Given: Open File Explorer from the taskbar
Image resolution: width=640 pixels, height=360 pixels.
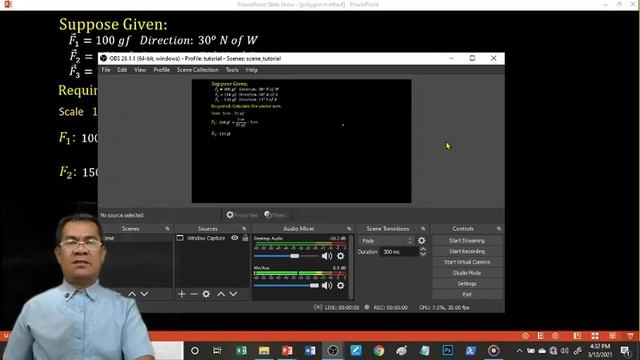Looking at the screenshot, I should click(264, 351).
